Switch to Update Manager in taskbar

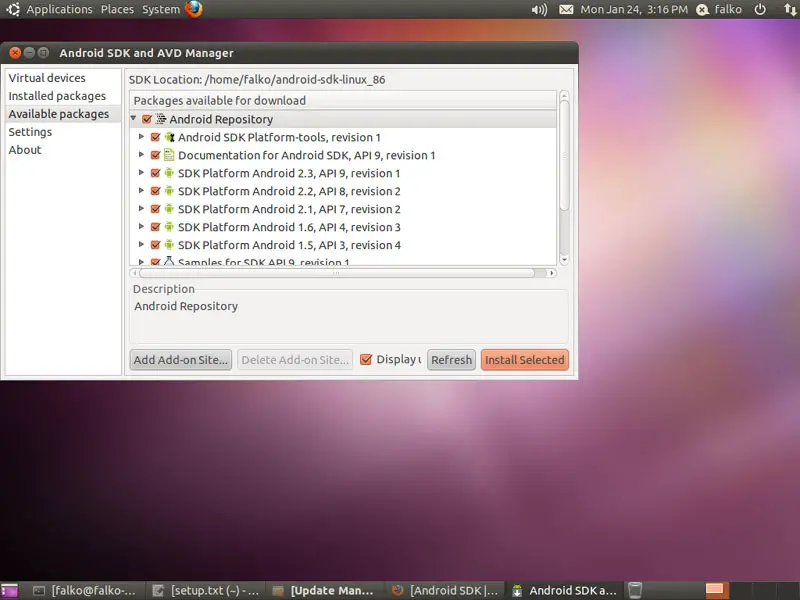323,591
